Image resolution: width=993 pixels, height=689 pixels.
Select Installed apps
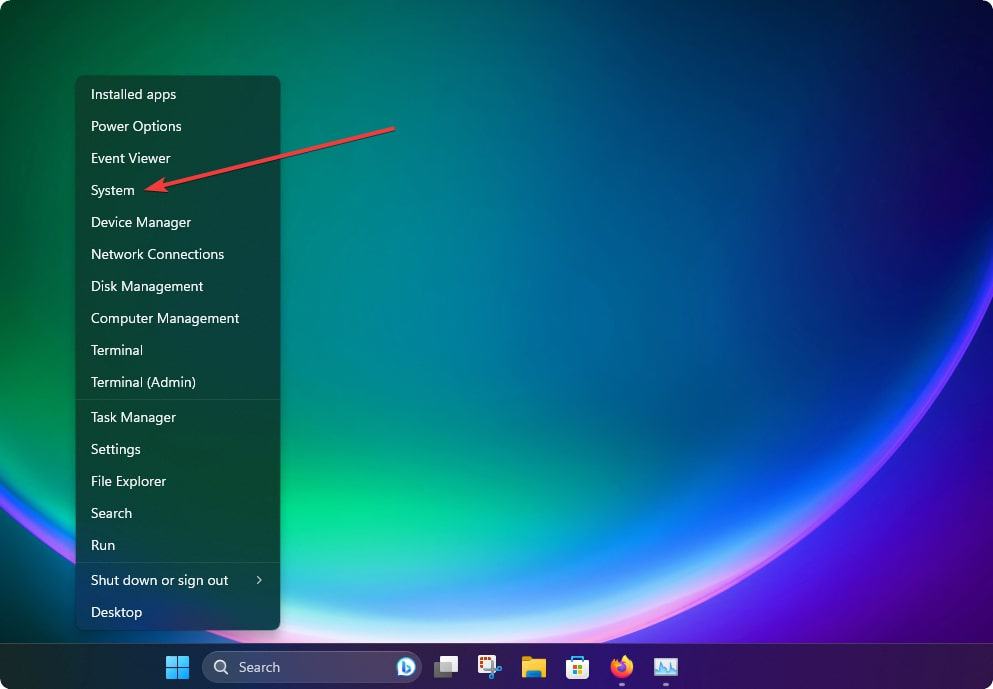[132, 94]
